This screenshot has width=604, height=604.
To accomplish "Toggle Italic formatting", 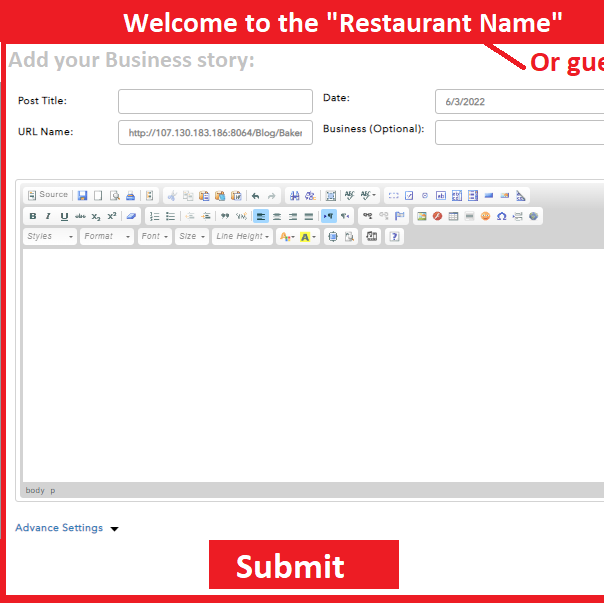I will pos(48,216).
